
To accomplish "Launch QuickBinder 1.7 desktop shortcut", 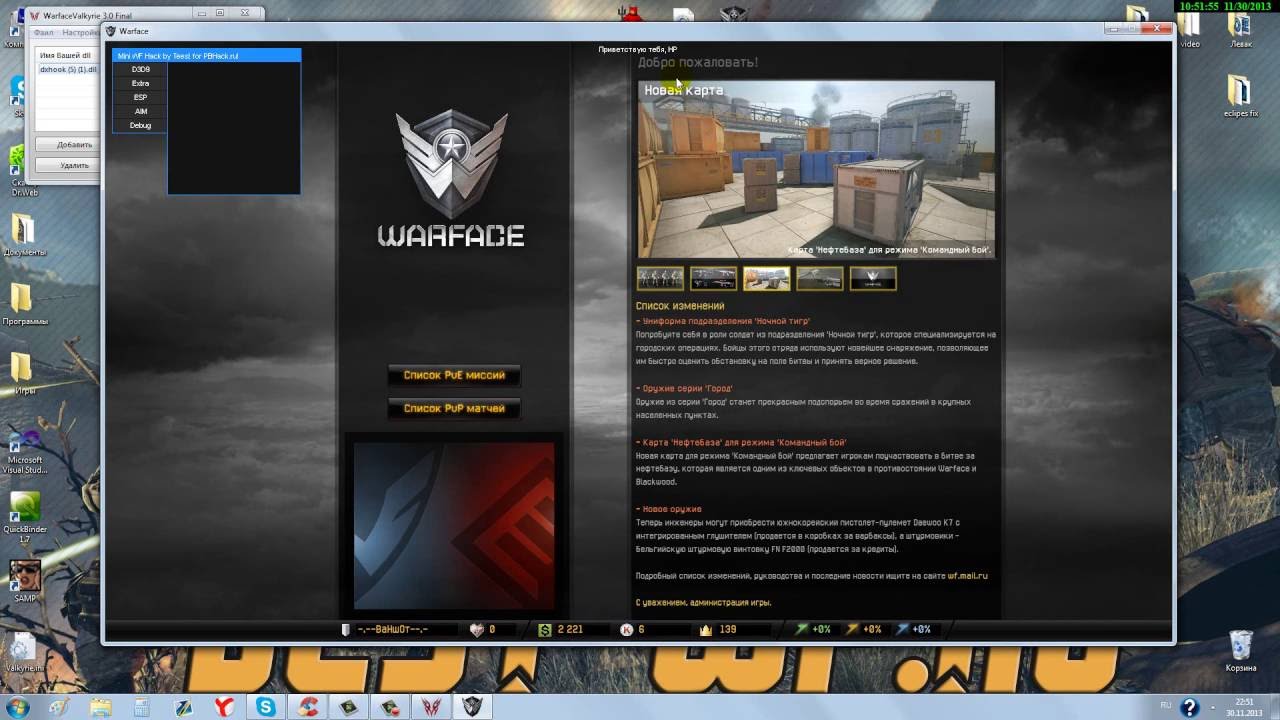I will tap(24, 516).
